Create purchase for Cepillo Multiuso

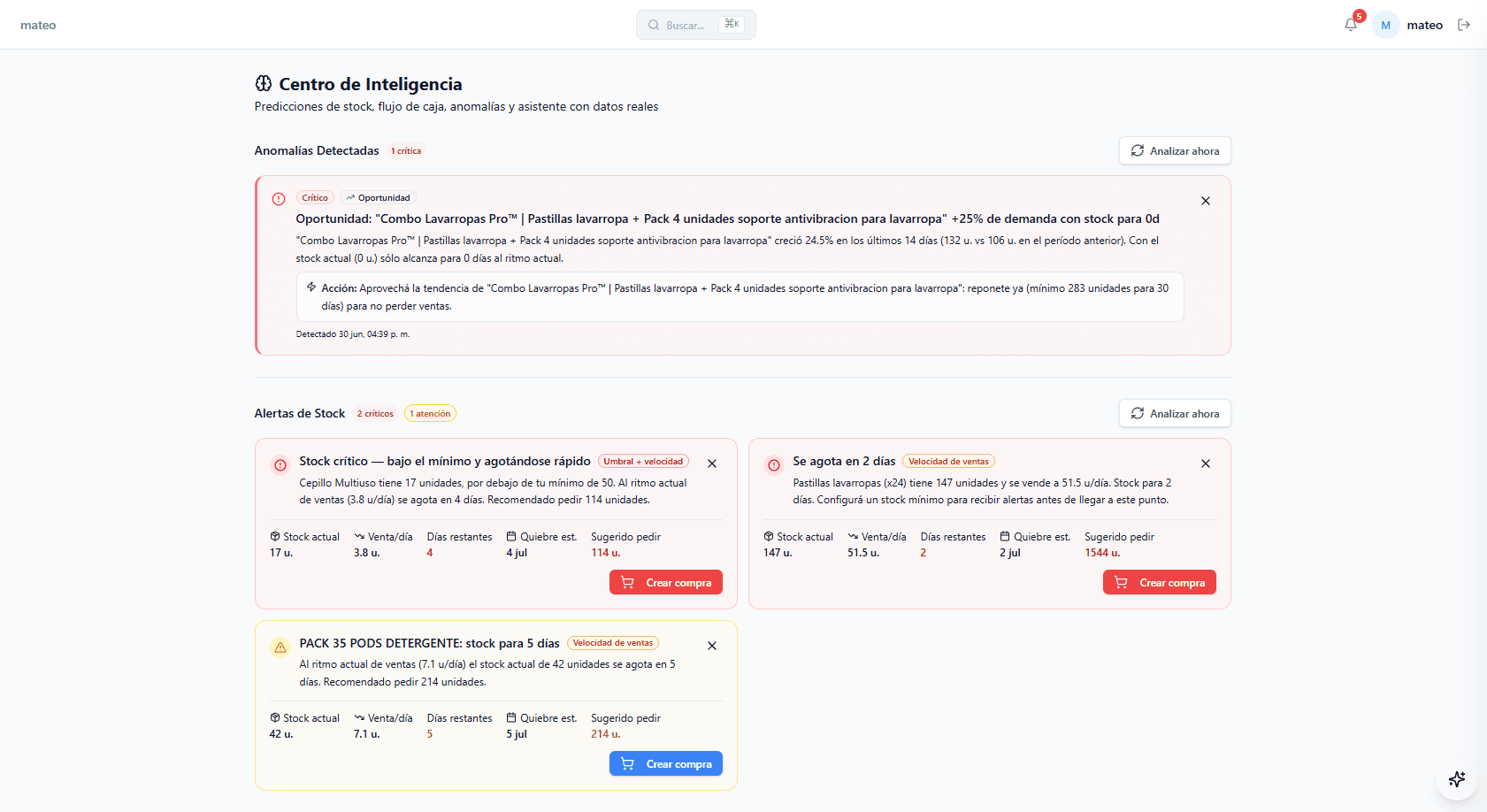tap(666, 582)
